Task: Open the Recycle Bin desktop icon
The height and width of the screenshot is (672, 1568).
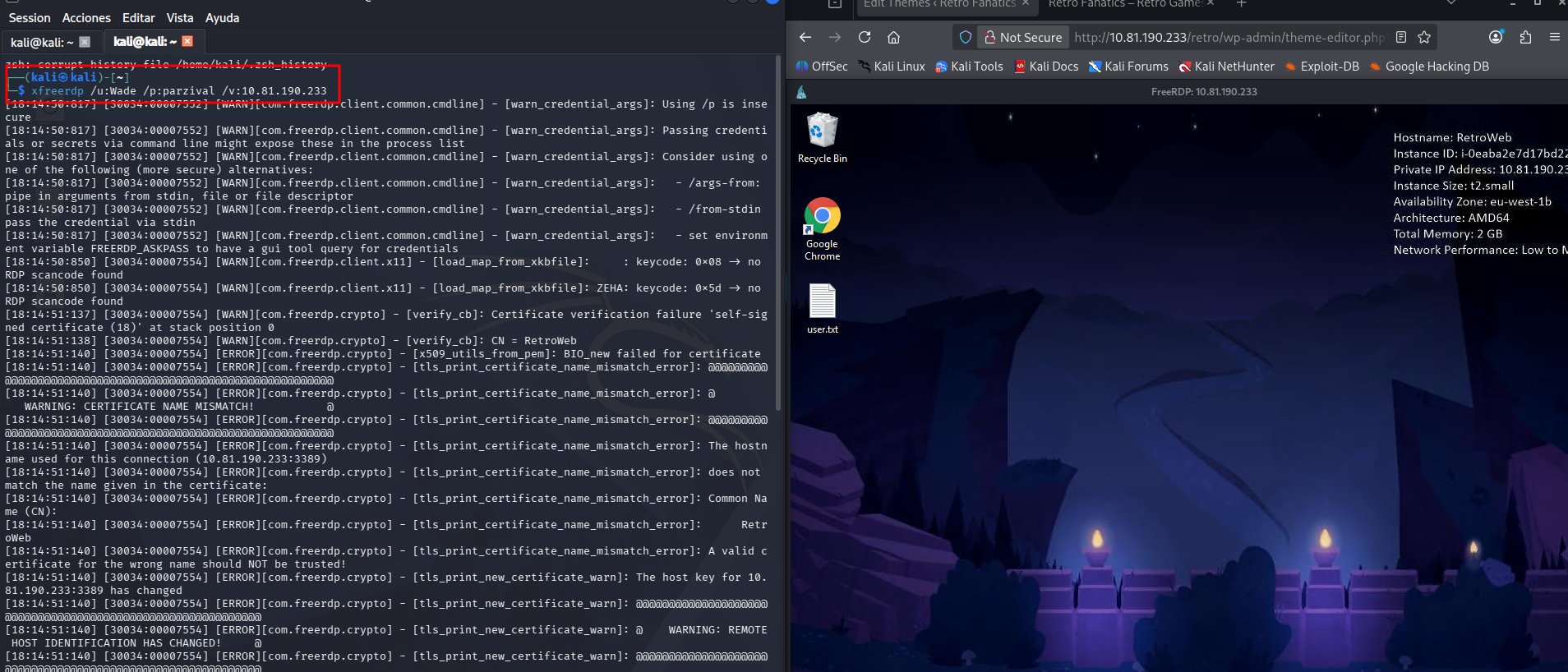Action: tap(822, 136)
